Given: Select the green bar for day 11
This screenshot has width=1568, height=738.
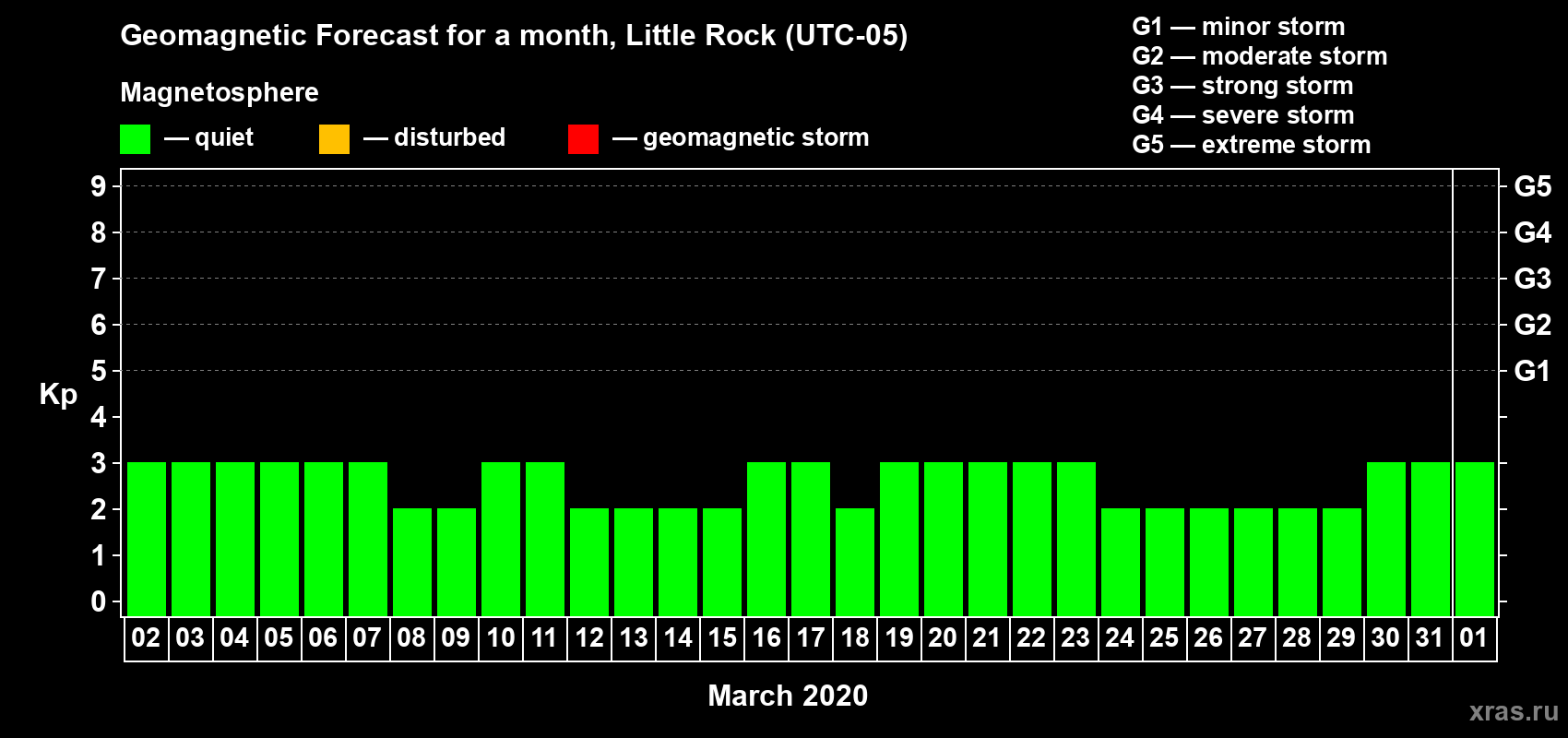Looking at the screenshot, I should (x=545, y=539).
